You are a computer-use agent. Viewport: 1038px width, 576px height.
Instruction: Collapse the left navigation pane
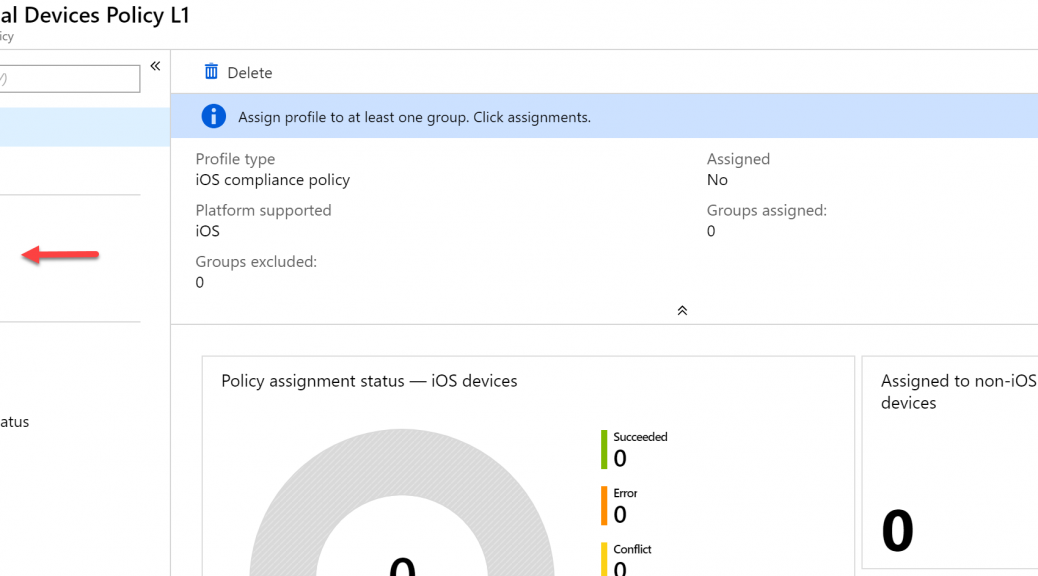[155, 66]
